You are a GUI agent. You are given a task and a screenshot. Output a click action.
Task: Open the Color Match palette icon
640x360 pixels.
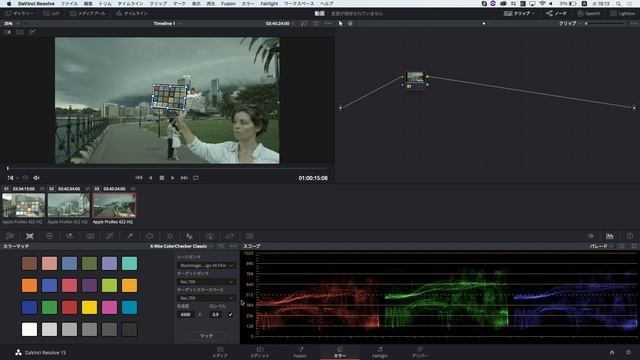[29, 236]
